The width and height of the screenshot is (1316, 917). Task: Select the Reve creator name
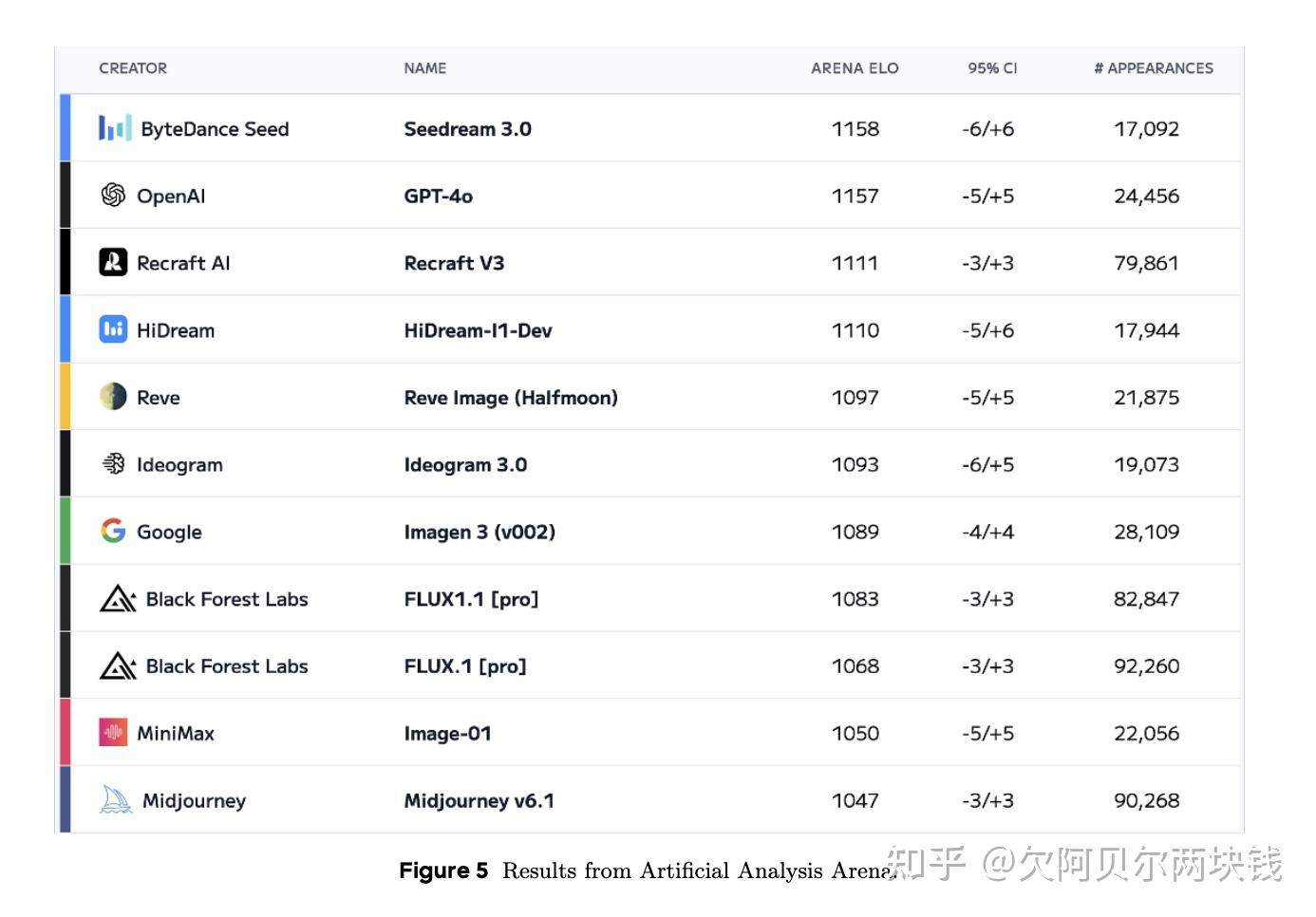tap(159, 398)
